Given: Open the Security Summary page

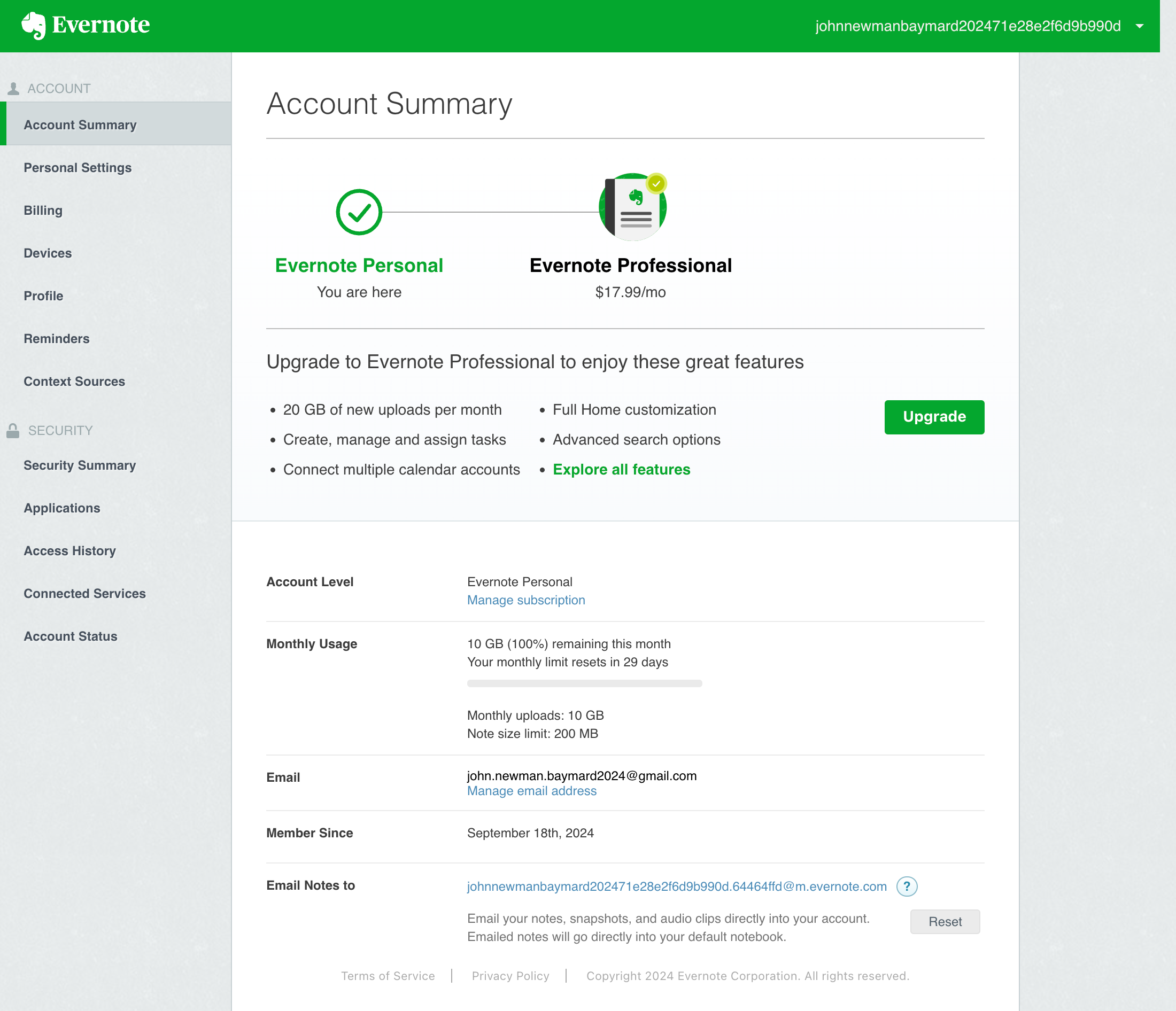Looking at the screenshot, I should 80,465.
